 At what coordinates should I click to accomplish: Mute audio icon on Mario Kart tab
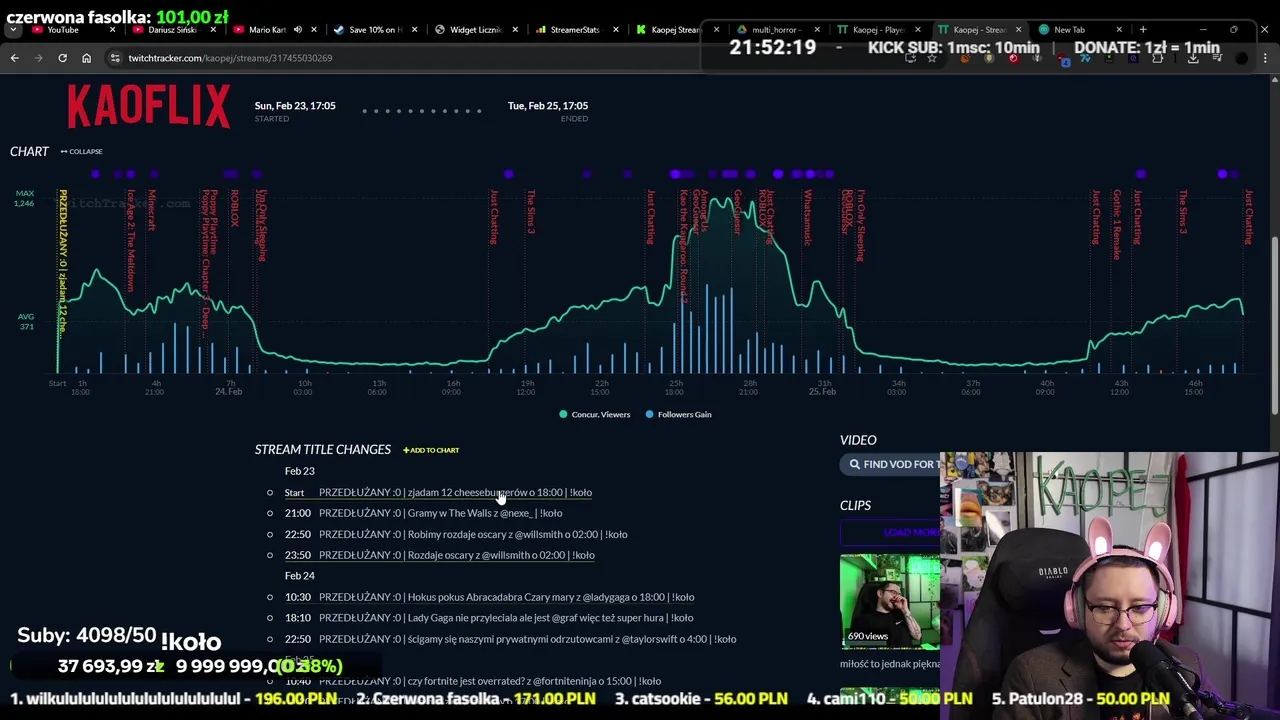pyautogui.click(x=297, y=30)
